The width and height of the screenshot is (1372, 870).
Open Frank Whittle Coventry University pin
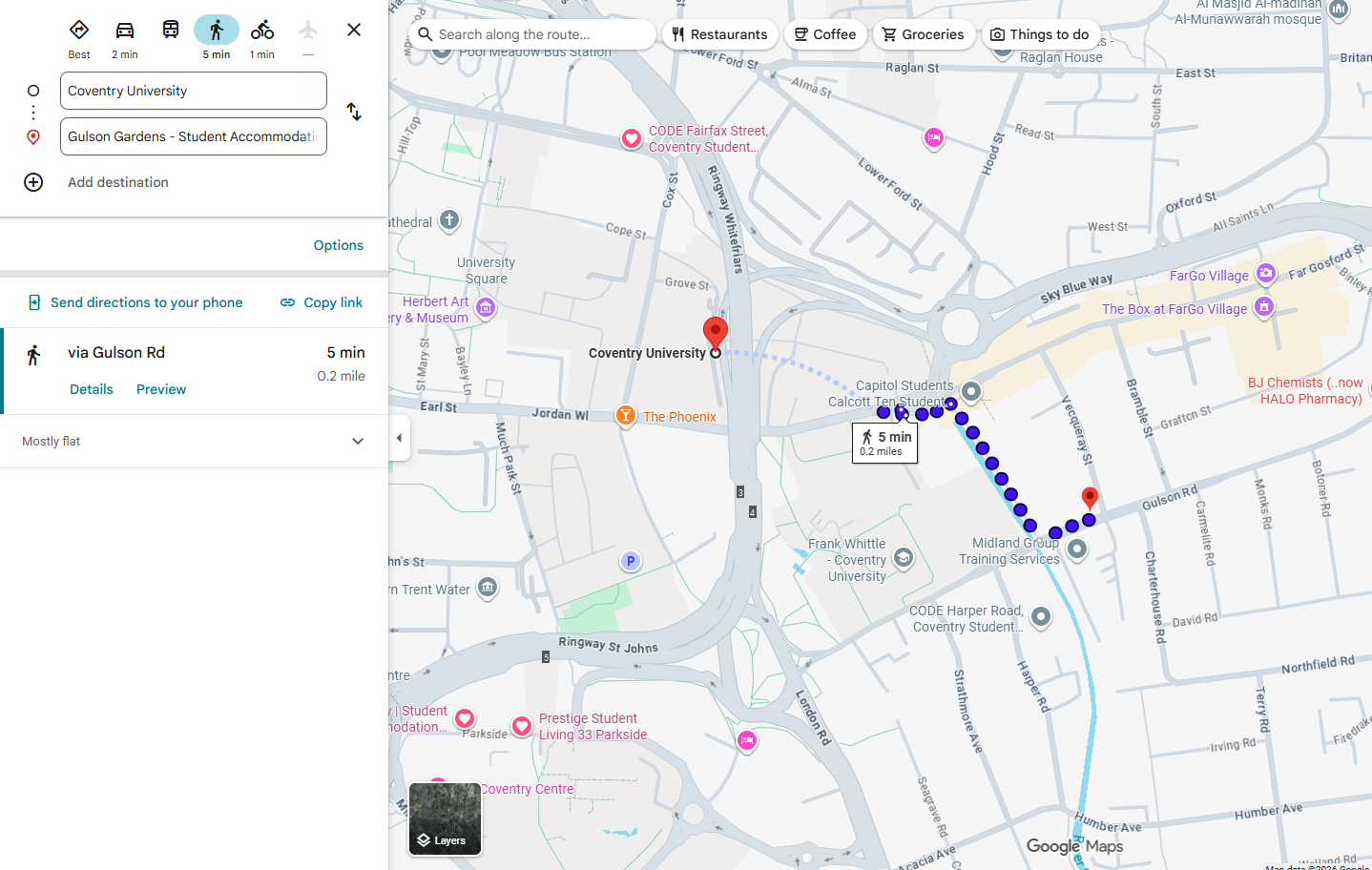coord(903,558)
